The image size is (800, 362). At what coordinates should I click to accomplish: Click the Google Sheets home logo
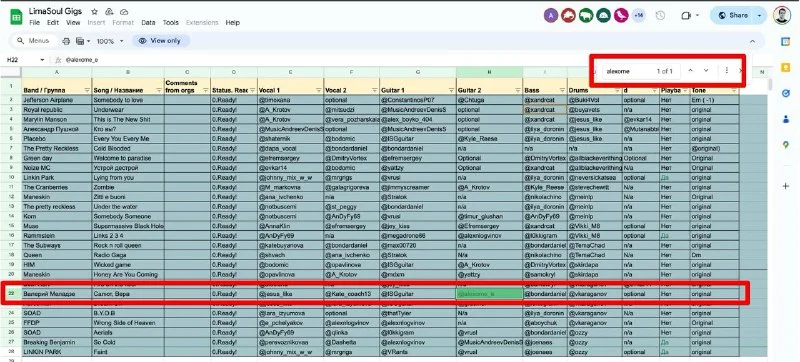(x=16, y=16)
